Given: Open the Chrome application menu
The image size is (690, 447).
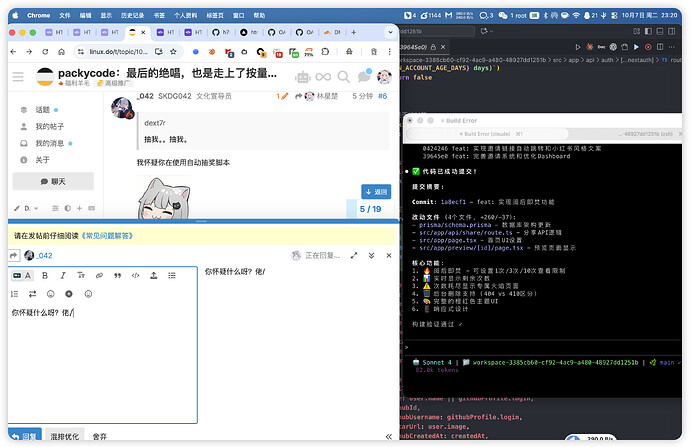Looking at the screenshot, I should click(38, 15).
